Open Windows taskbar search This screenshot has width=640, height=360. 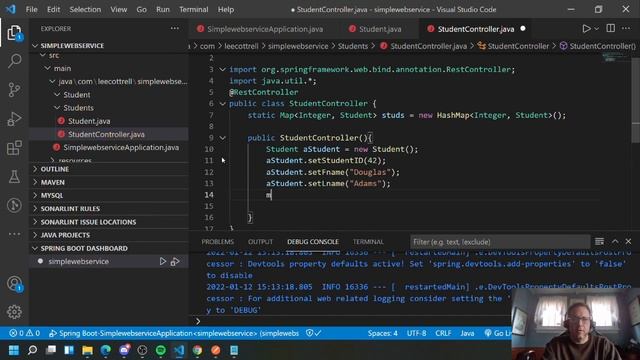pos(32,350)
